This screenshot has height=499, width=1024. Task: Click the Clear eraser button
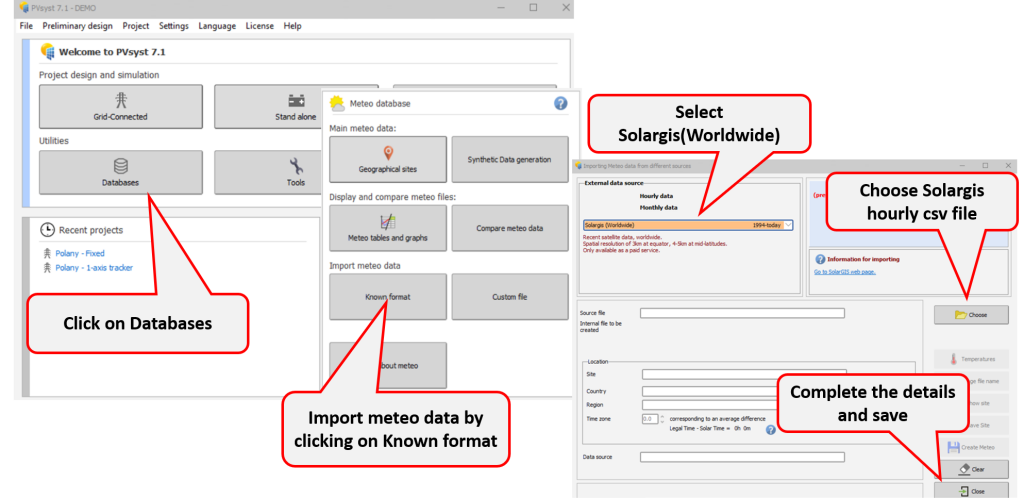coord(971,468)
